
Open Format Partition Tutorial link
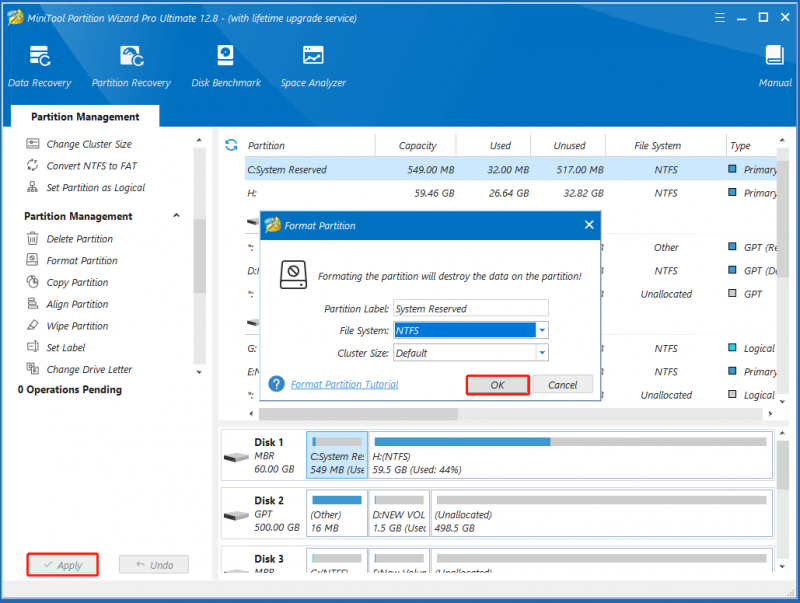pyautogui.click(x=344, y=384)
